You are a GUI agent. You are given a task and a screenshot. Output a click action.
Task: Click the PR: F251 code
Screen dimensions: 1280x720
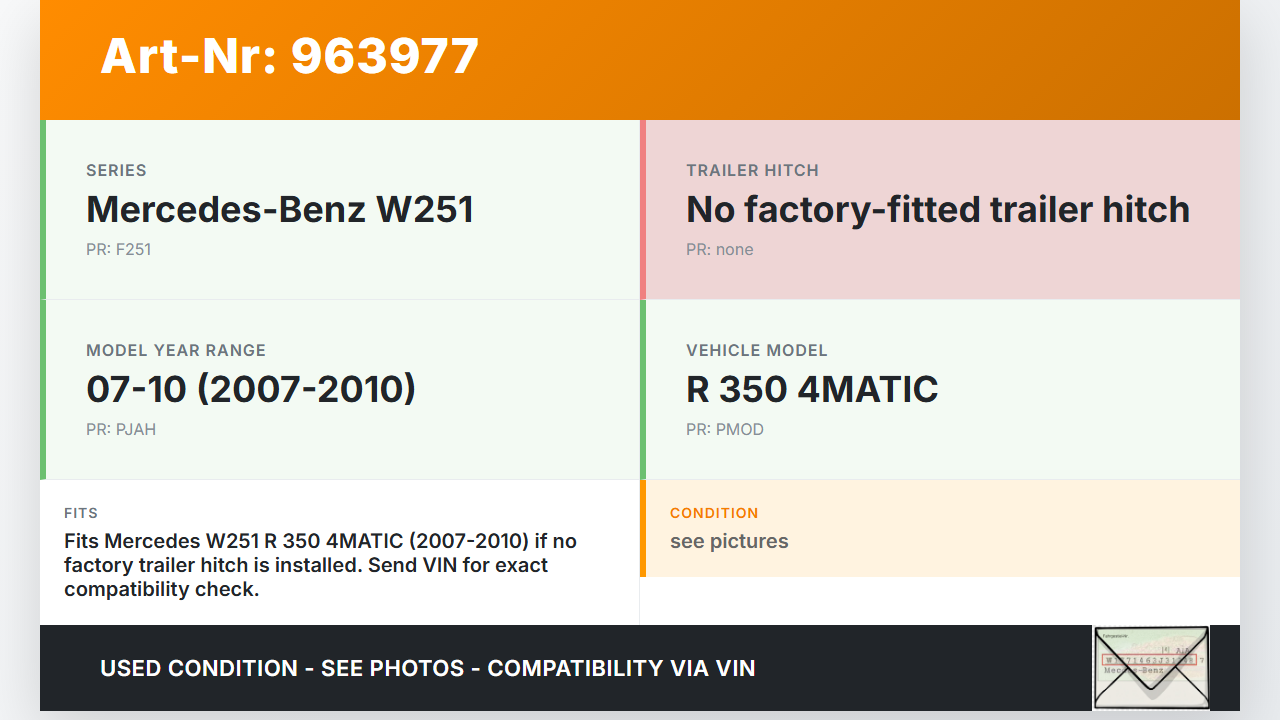click(x=118, y=249)
